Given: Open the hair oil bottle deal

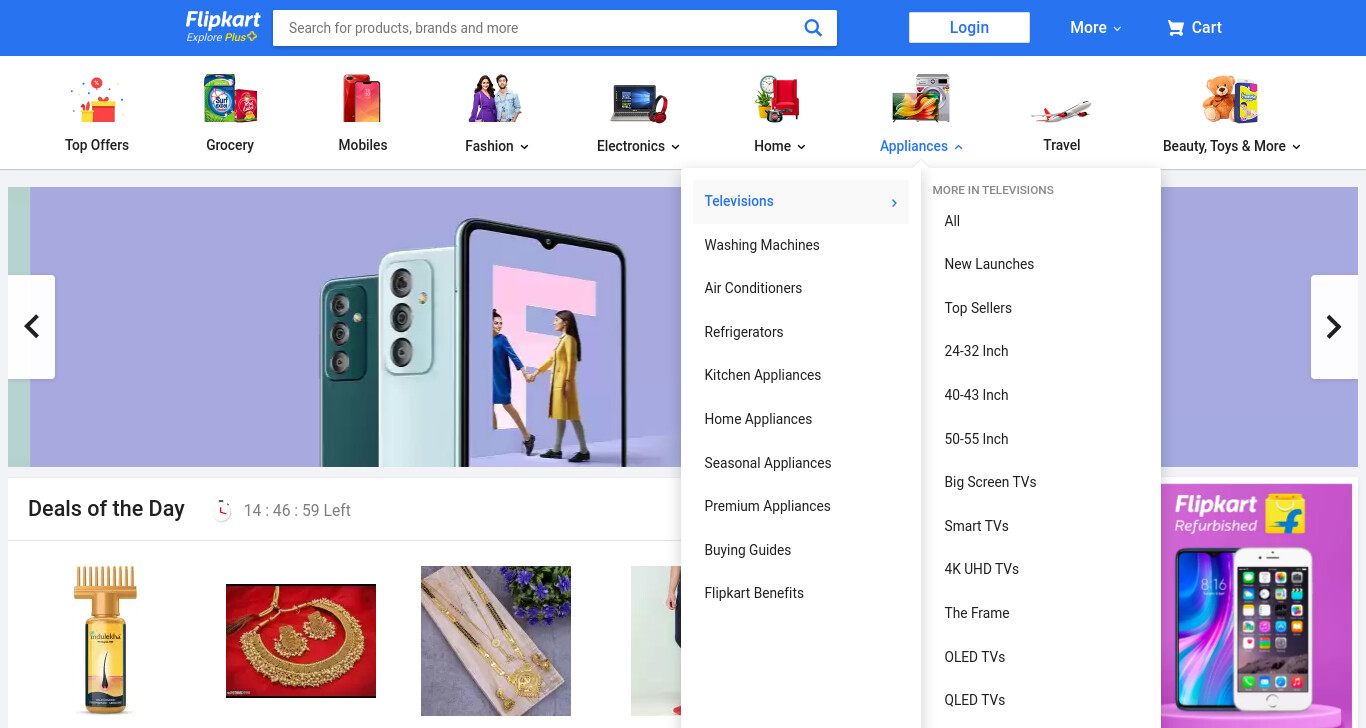Looking at the screenshot, I should (x=105, y=640).
